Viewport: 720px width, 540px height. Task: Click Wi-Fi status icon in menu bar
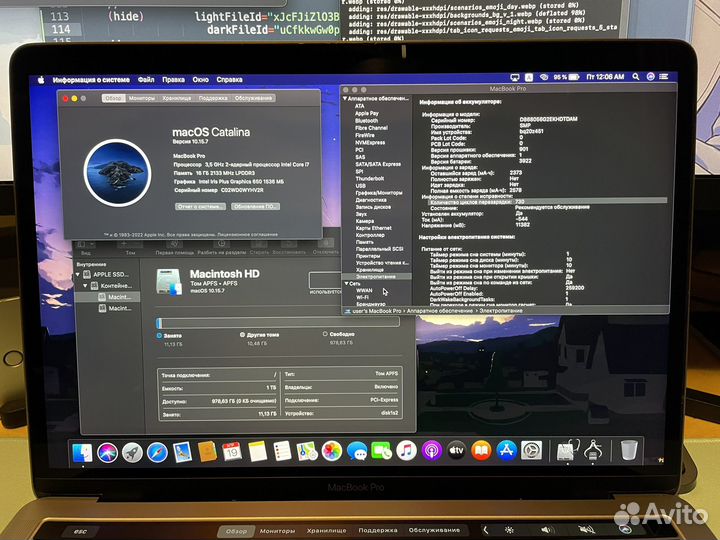click(x=544, y=77)
